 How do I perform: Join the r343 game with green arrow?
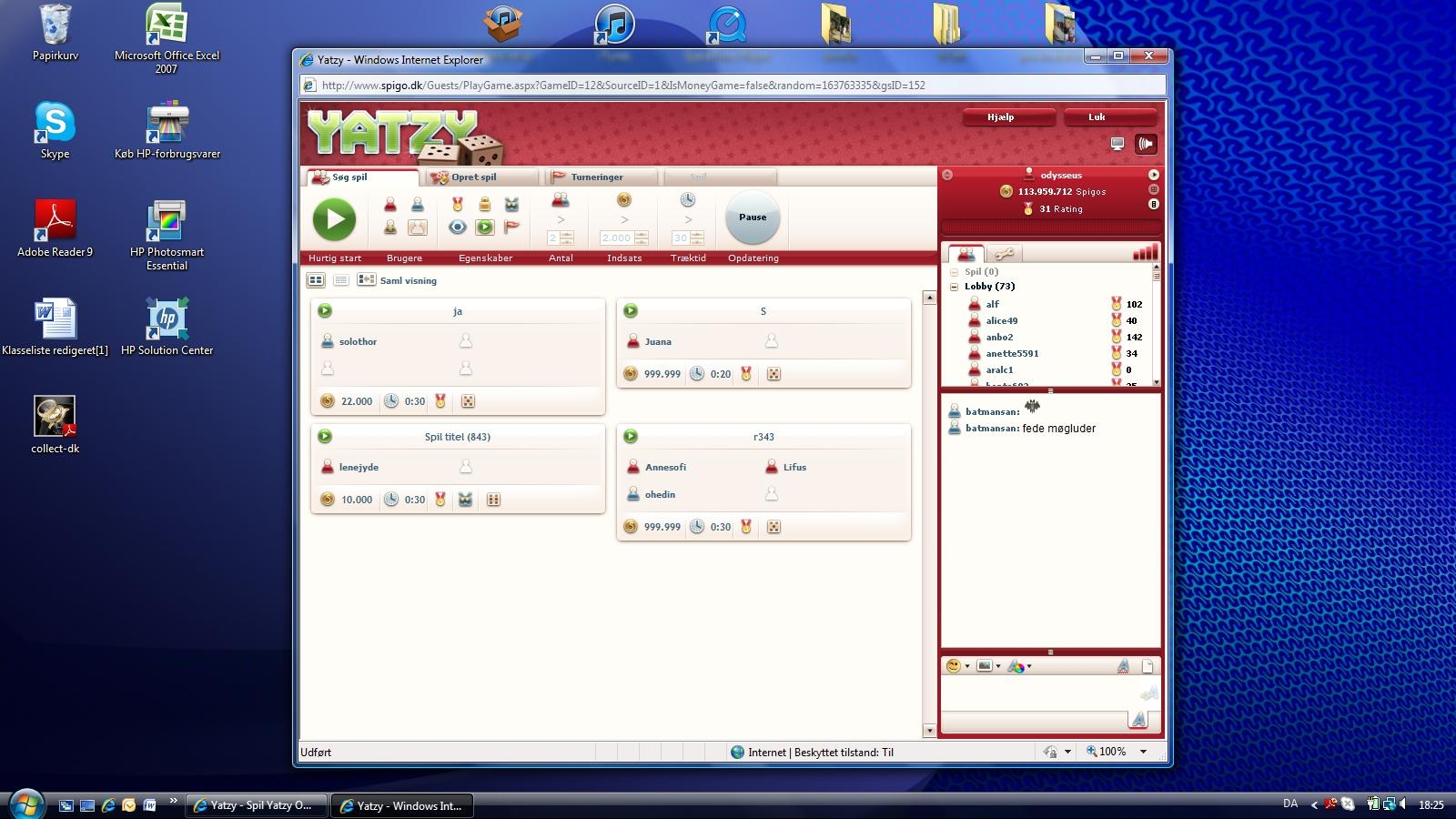[631, 437]
